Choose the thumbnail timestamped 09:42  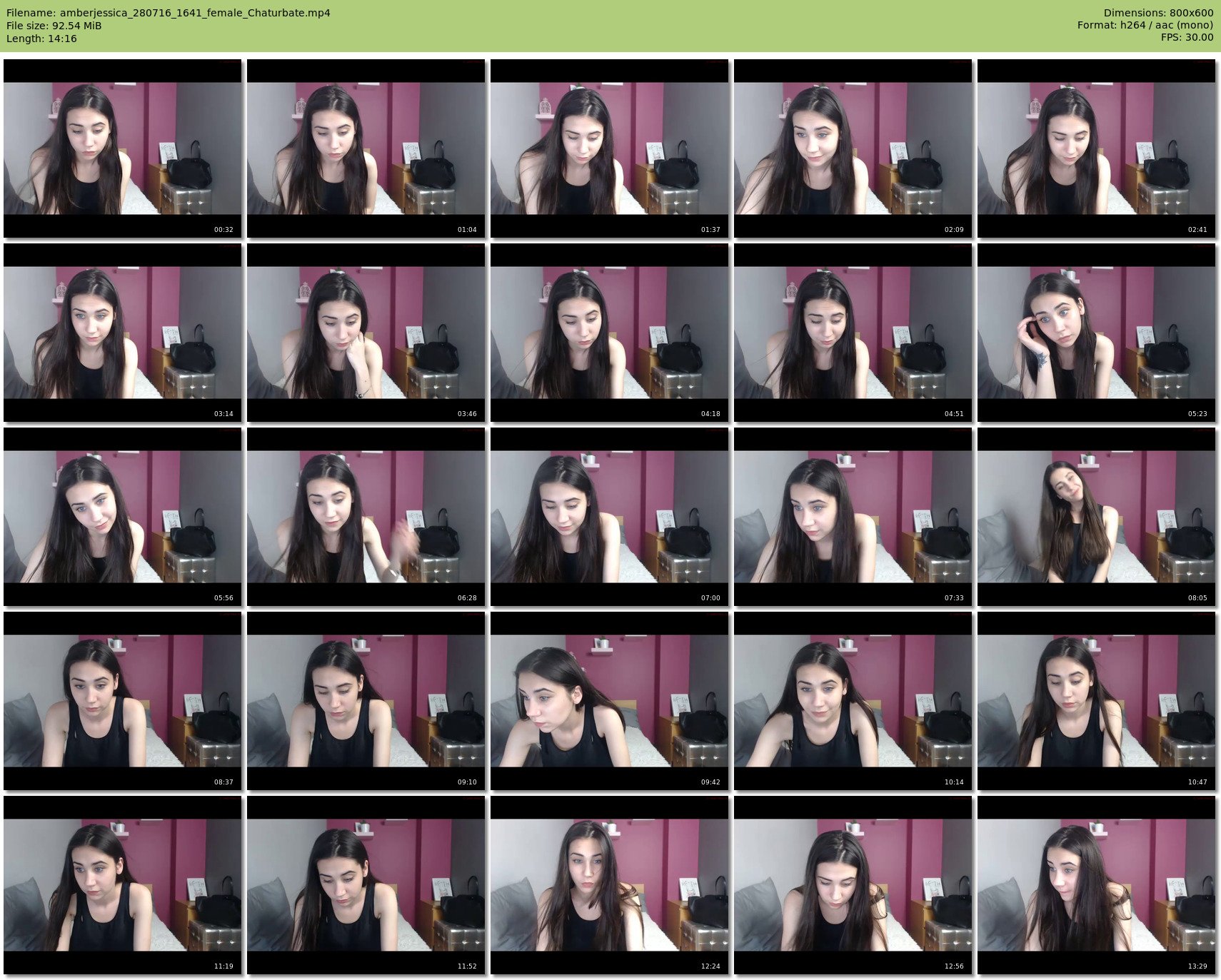click(610, 701)
